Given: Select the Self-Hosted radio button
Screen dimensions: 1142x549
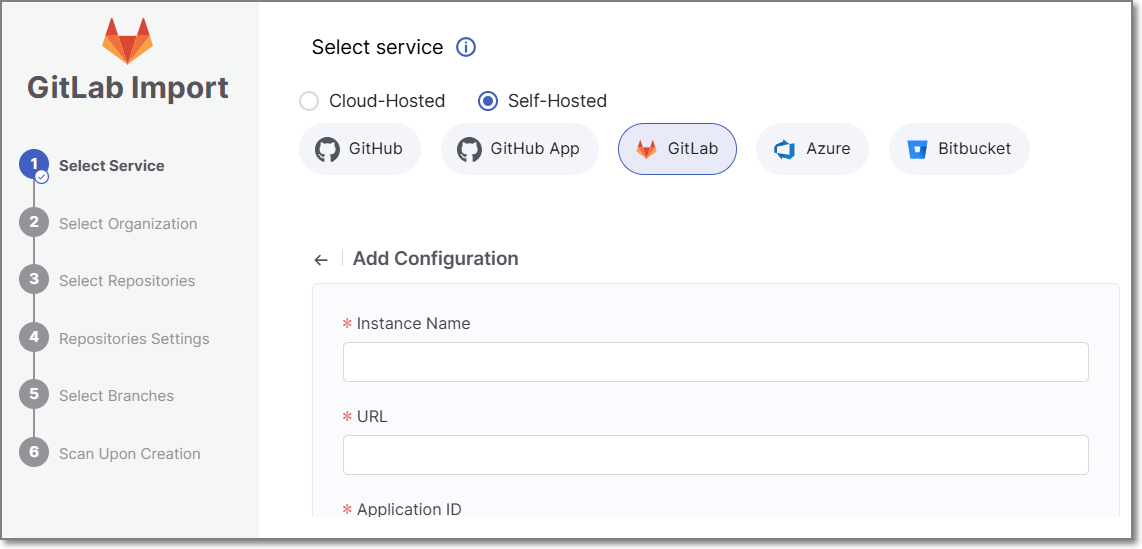Looking at the screenshot, I should pyautogui.click(x=488, y=101).
